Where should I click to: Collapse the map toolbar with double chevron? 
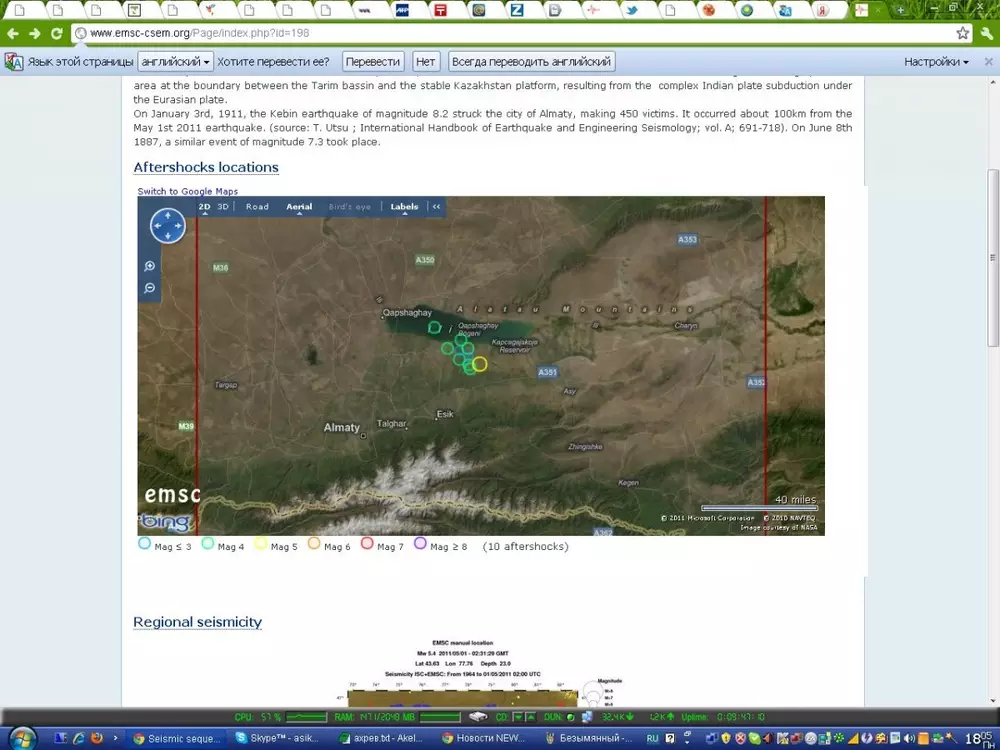(x=436, y=207)
